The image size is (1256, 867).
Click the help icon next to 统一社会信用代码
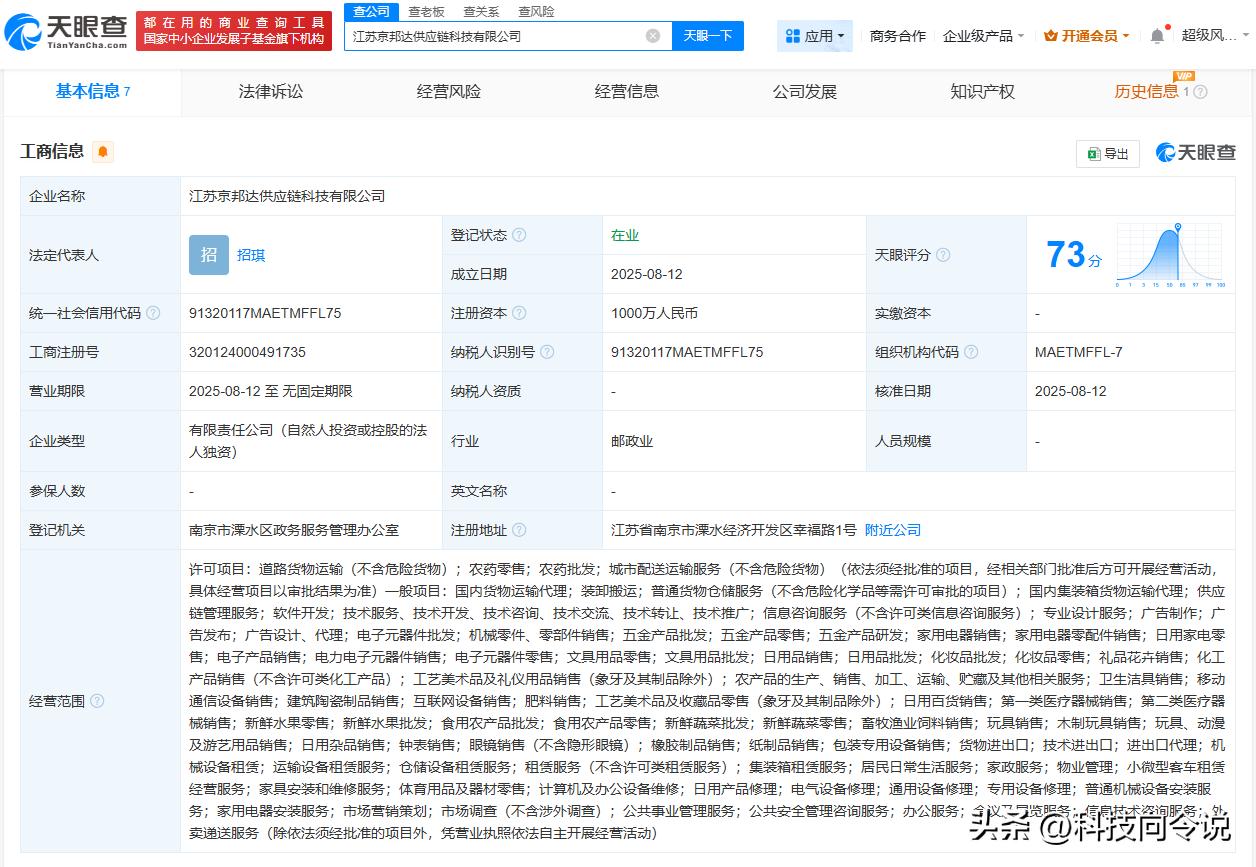tap(153, 313)
